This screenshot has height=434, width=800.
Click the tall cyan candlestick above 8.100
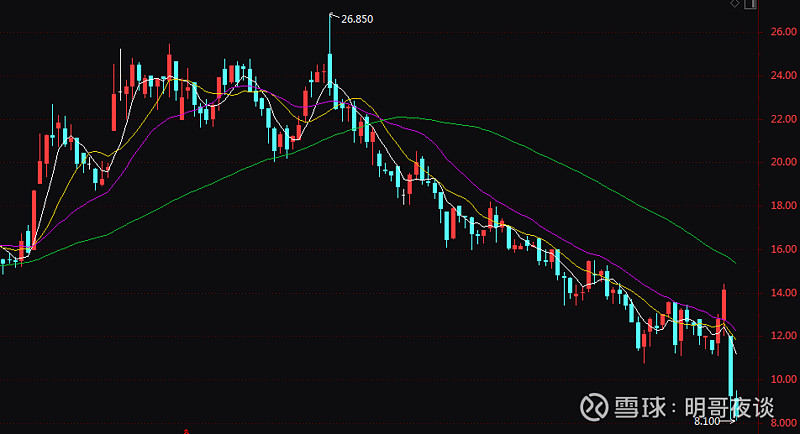click(x=731, y=366)
